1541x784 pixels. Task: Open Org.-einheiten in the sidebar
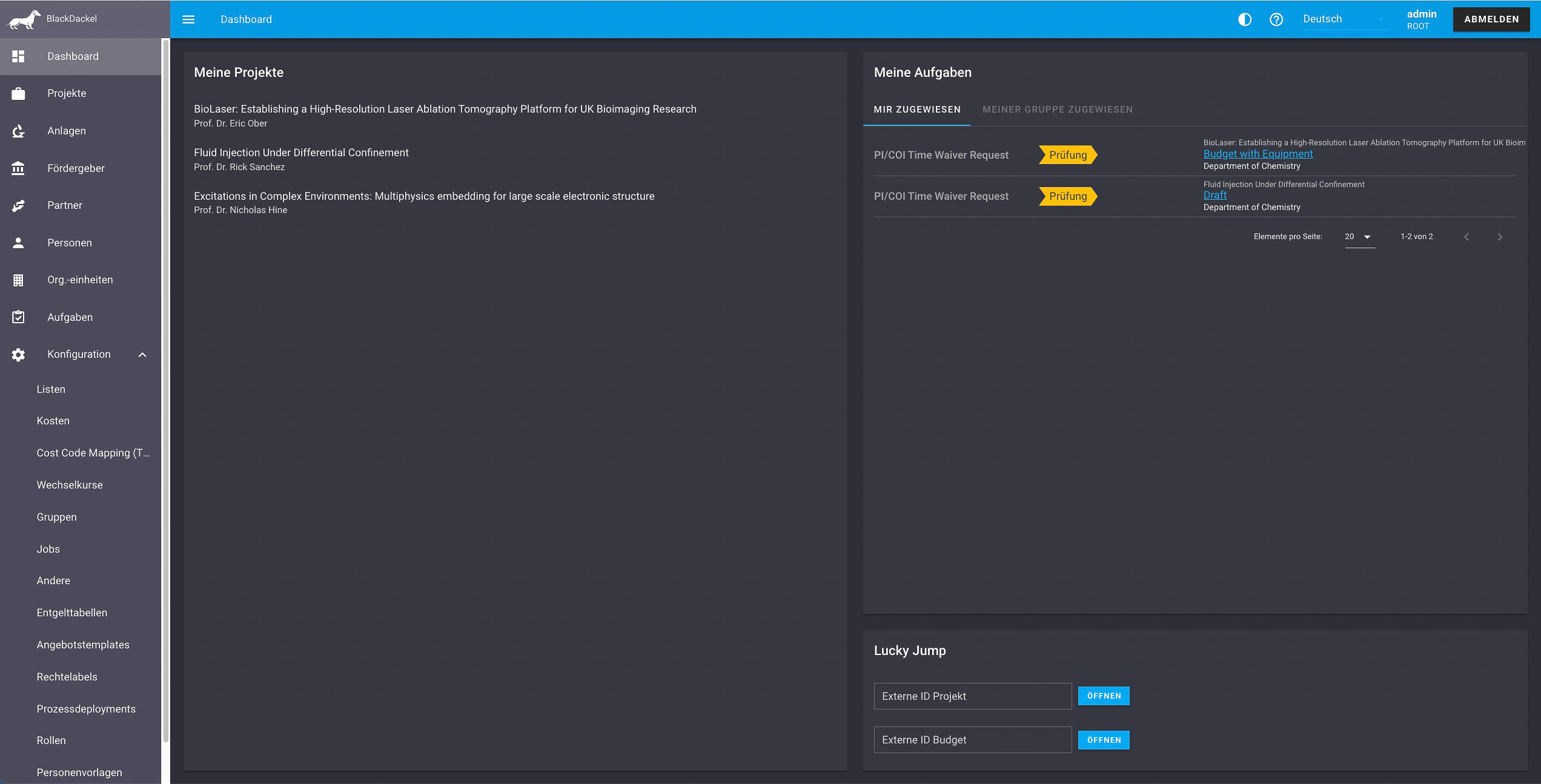[81, 280]
